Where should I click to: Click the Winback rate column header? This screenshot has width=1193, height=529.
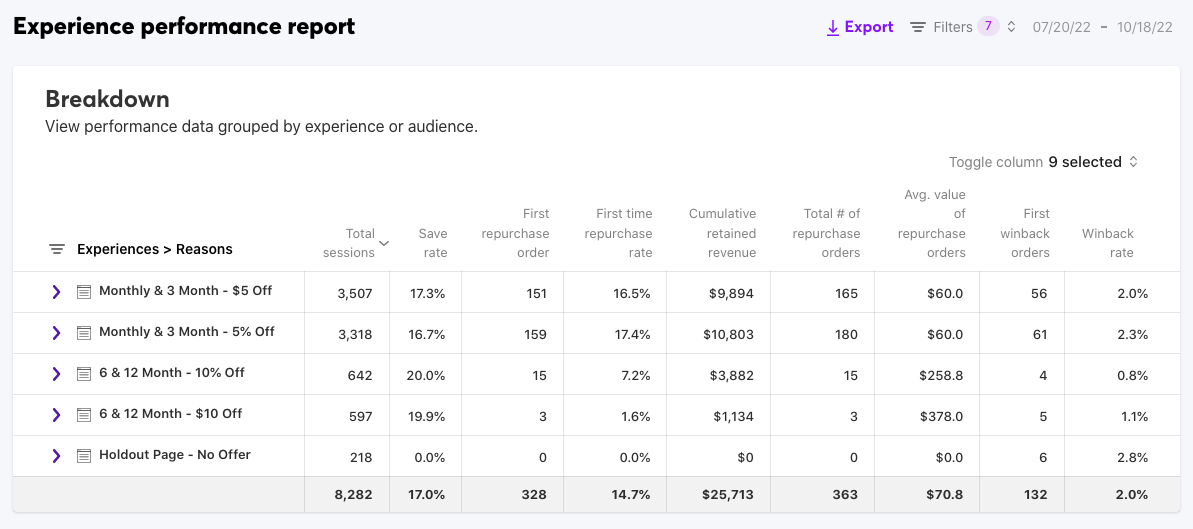pos(1107,243)
